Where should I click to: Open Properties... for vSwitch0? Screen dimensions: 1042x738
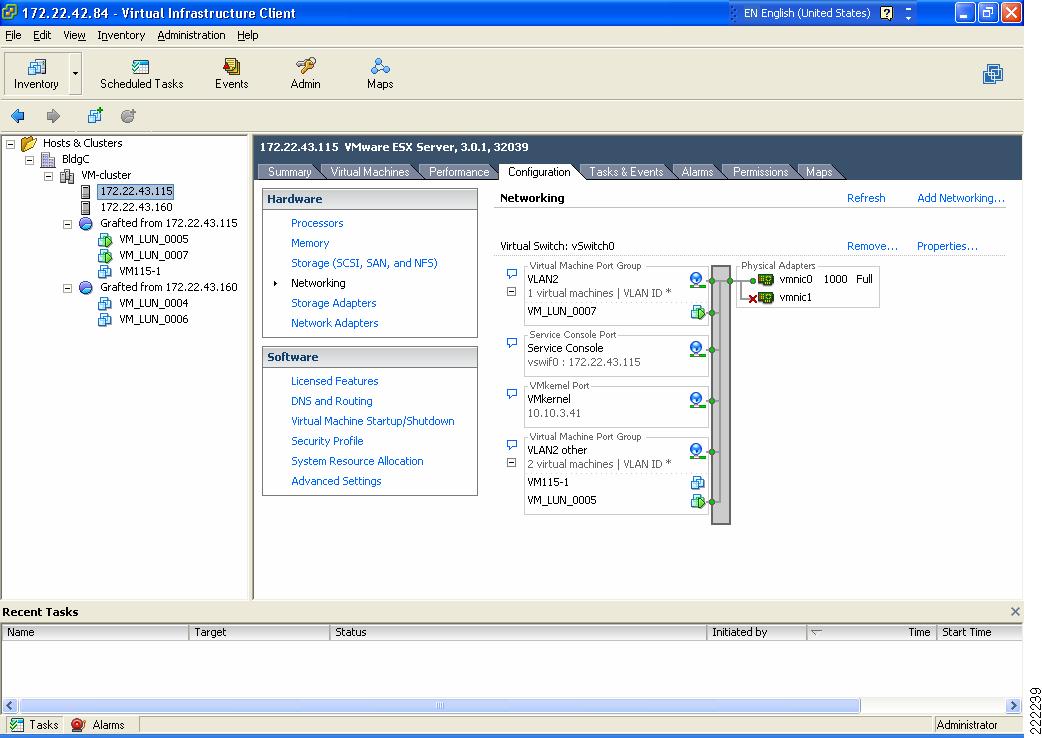[x=947, y=246]
